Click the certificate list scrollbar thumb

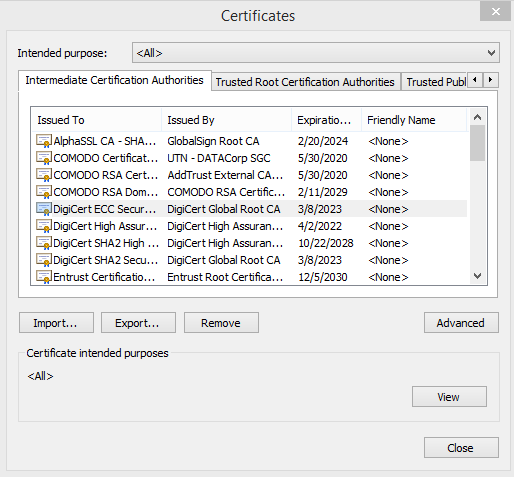477,143
